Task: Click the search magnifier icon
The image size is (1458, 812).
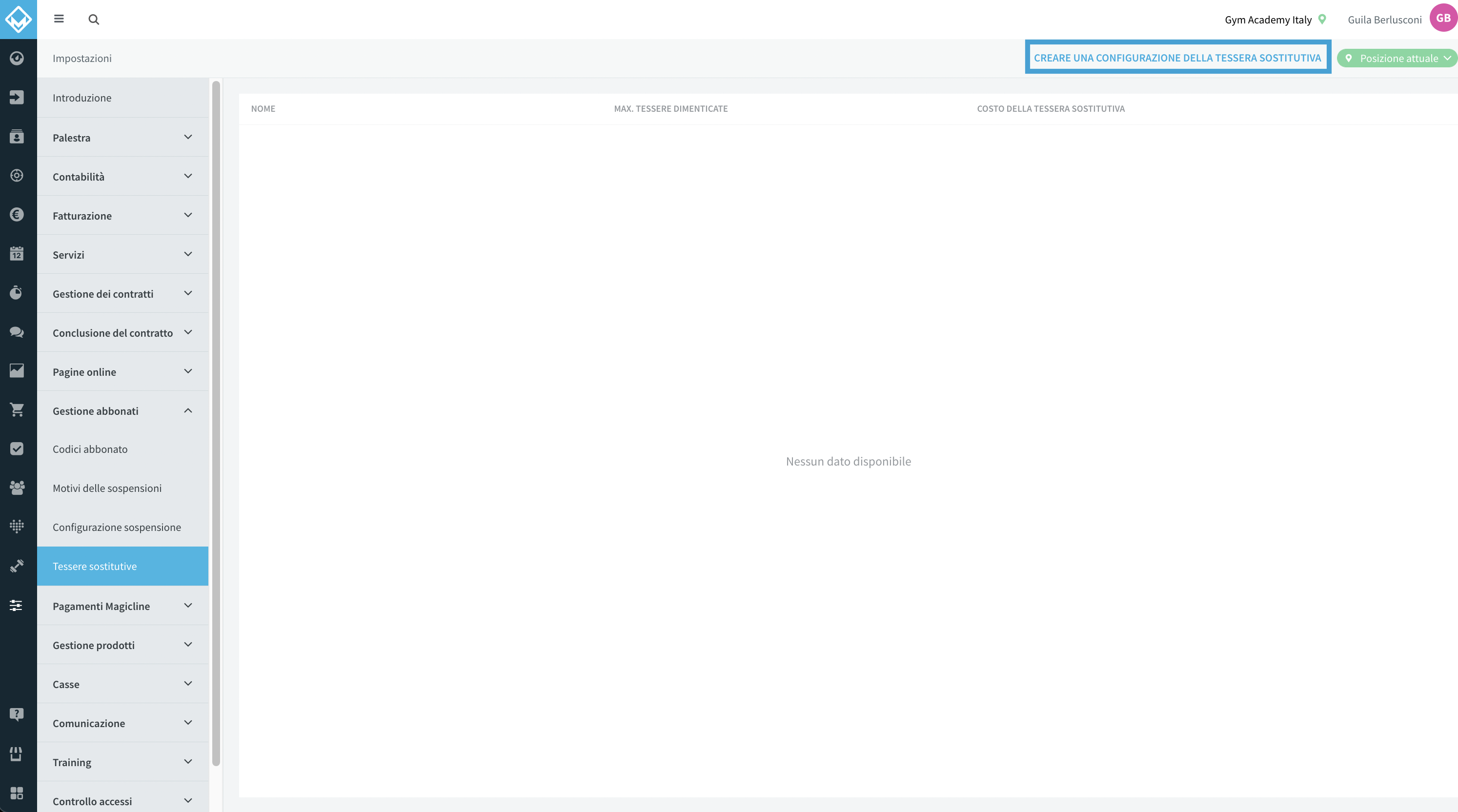Action: point(94,20)
